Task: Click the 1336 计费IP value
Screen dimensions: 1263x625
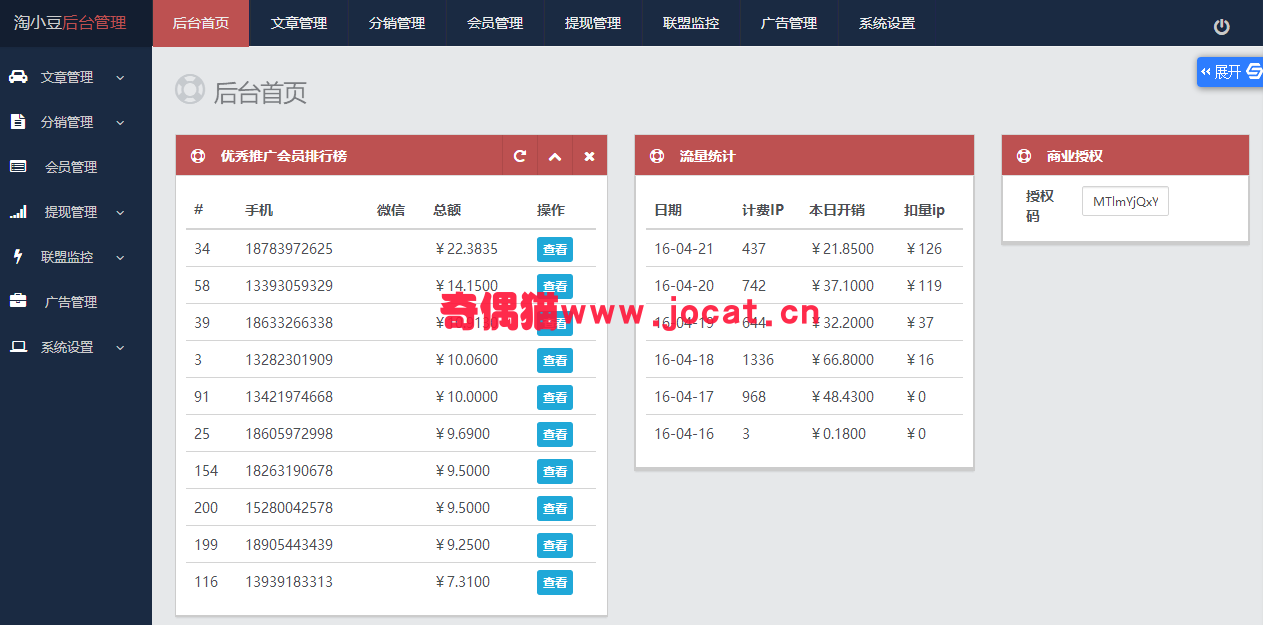Action: pyautogui.click(x=758, y=359)
